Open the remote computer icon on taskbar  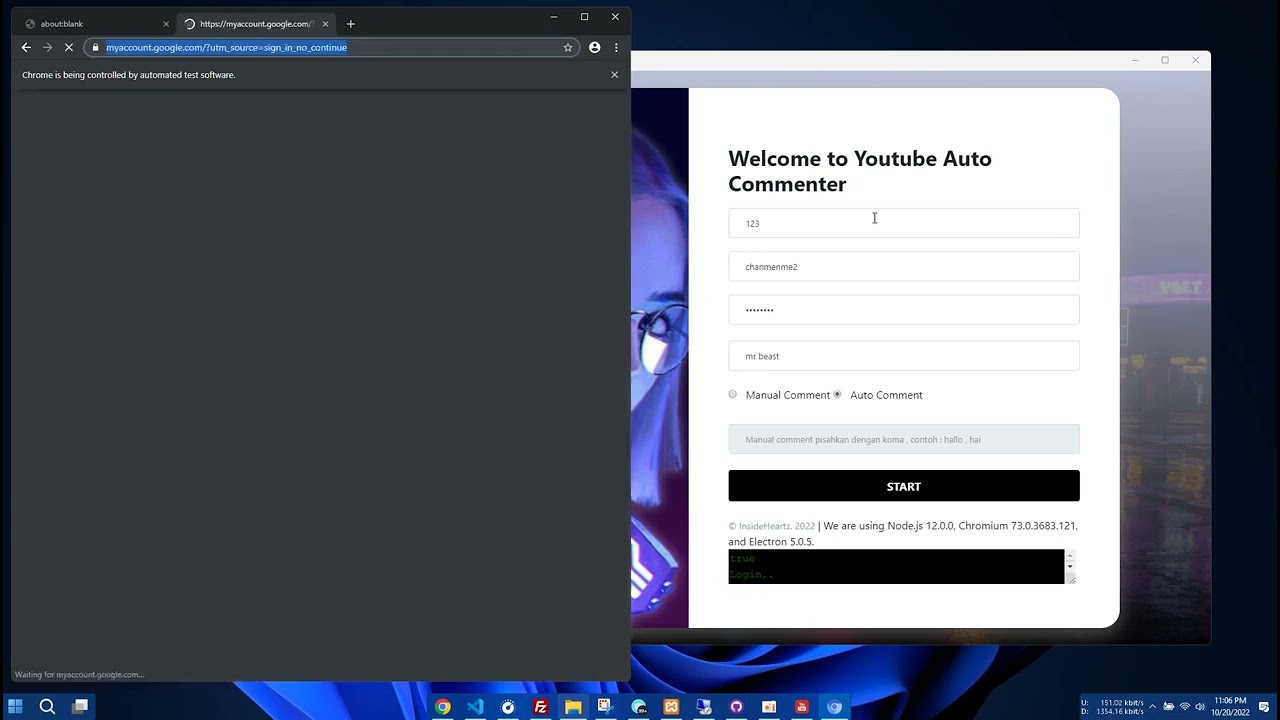click(x=704, y=707)
